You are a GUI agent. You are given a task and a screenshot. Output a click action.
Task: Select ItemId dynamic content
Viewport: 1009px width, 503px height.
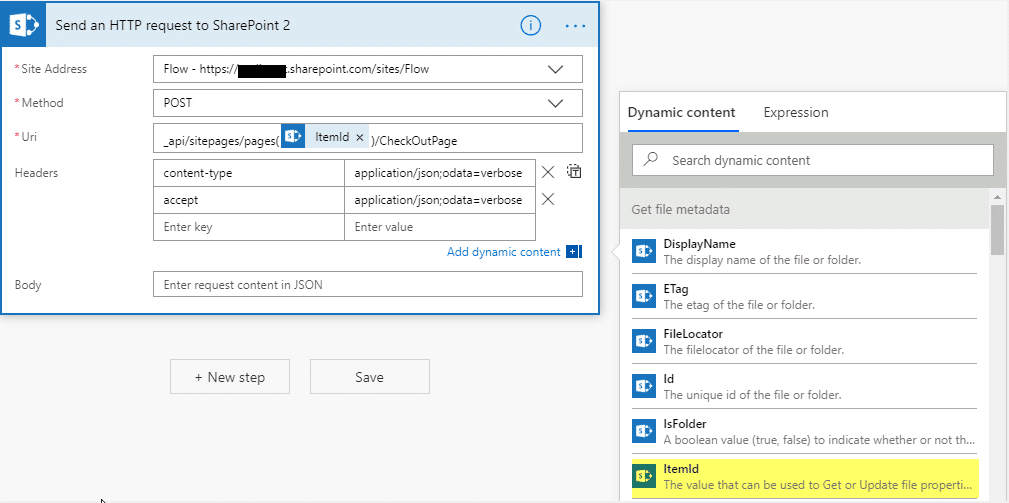coord(804,477)
